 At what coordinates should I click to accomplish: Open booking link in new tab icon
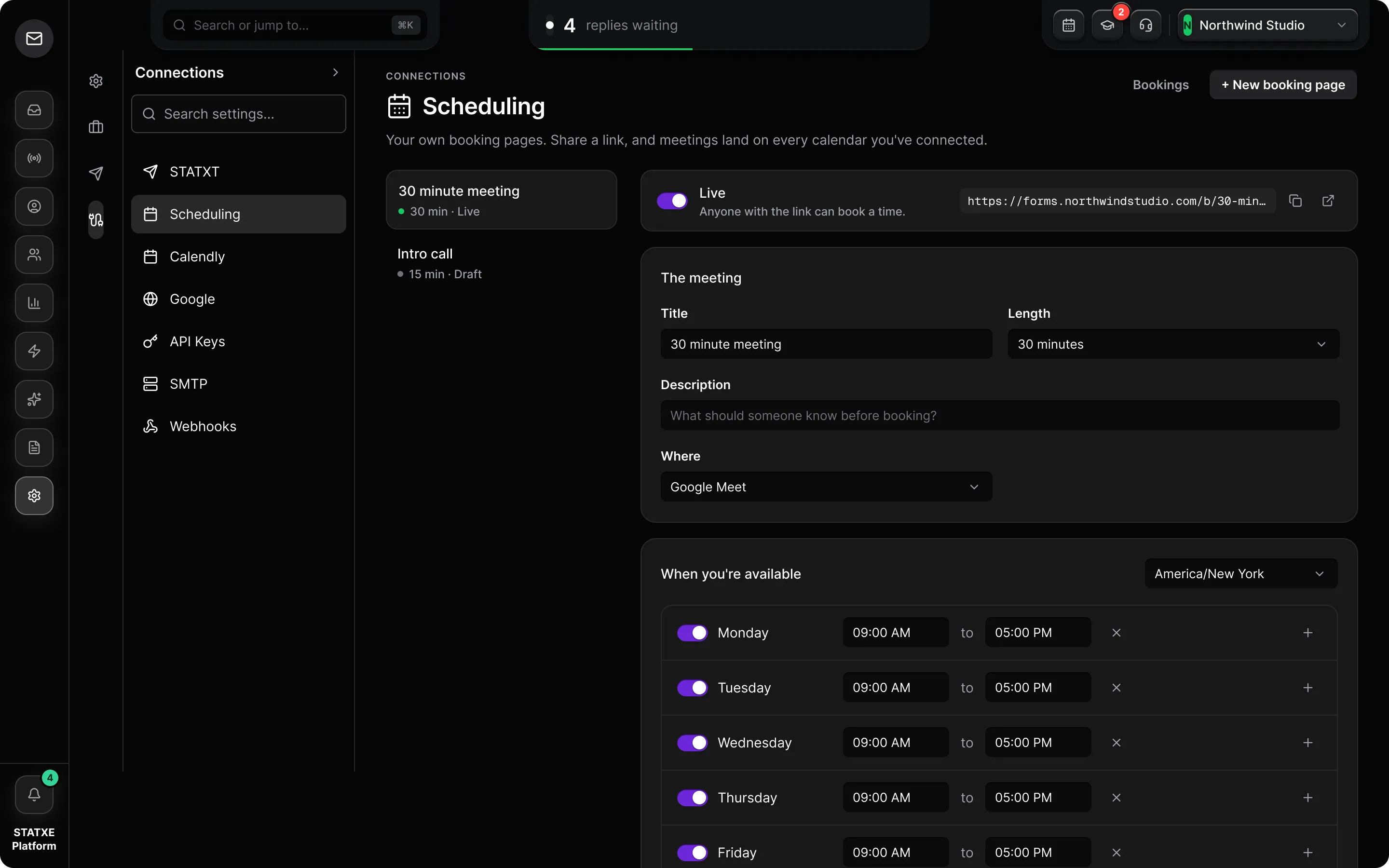click(x=1328, y=201)
